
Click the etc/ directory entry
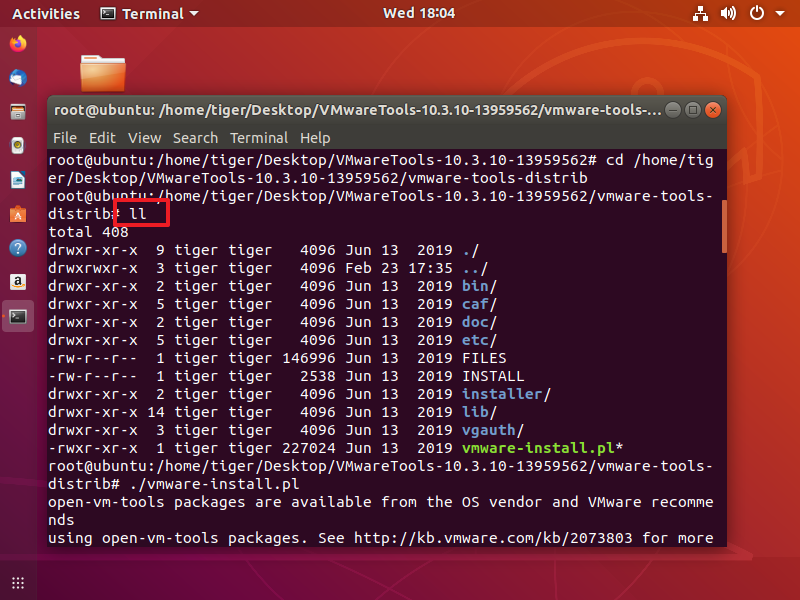(x=479, y=340)
